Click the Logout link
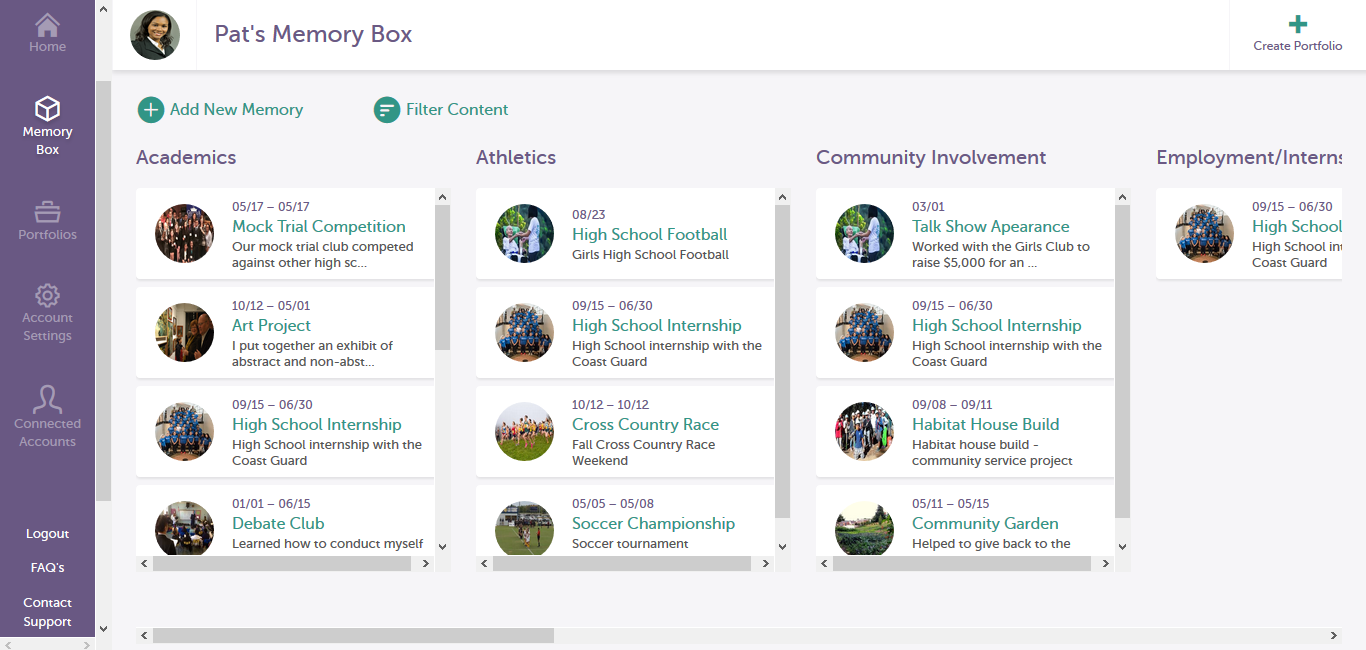This screenshot has width=1366, height=650. [x=47, y=534]
